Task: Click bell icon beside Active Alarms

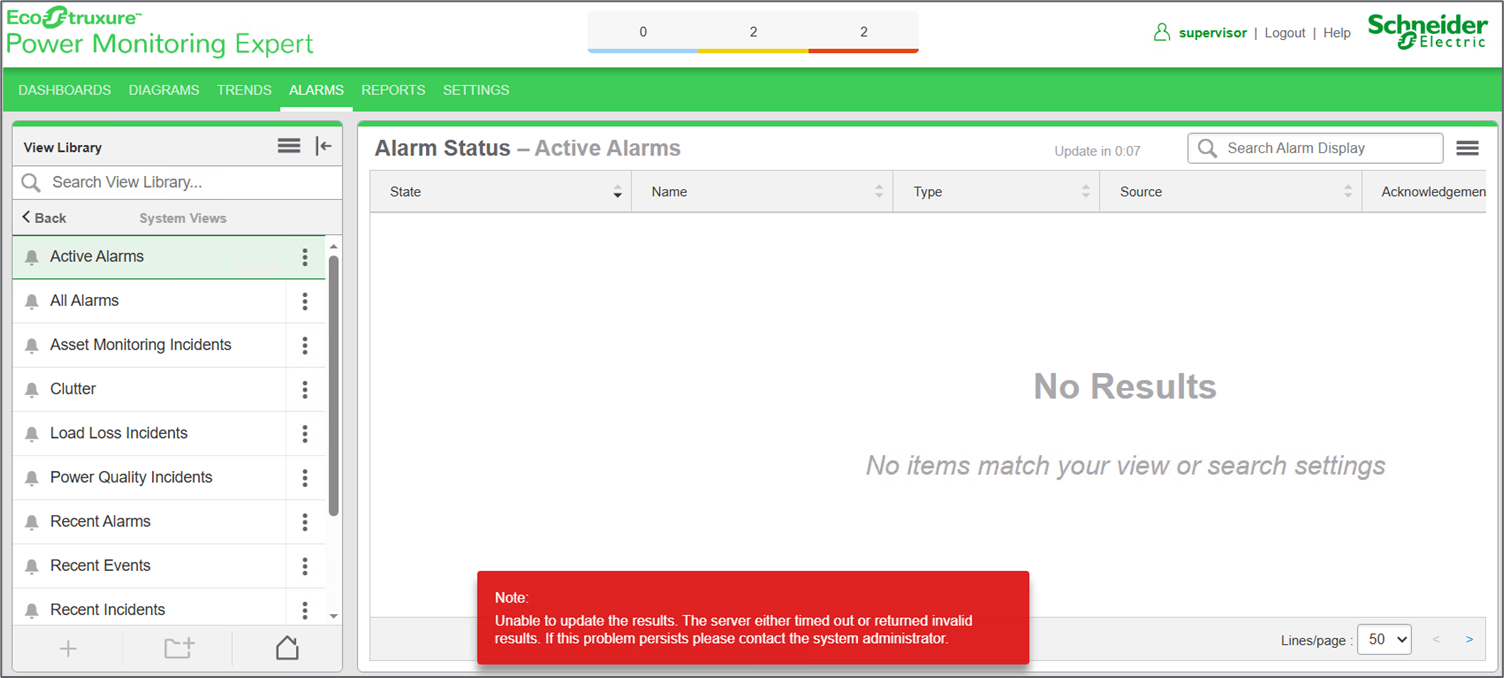Action: (x=32, y=257)
